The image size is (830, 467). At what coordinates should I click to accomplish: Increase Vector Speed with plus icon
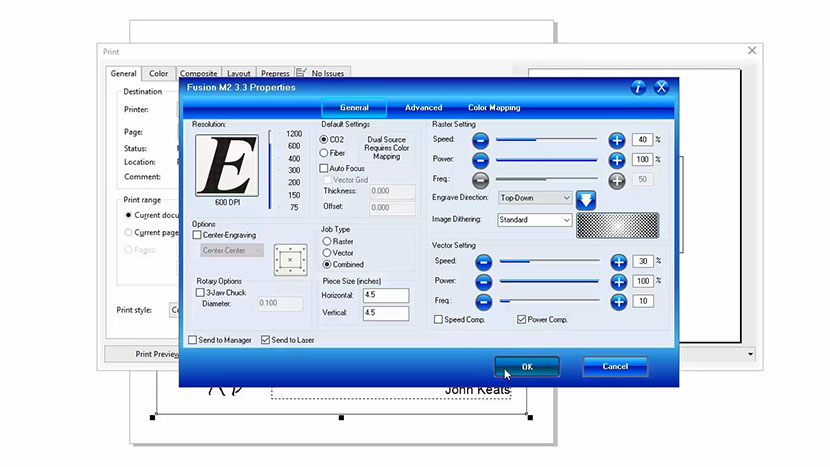point(617,262)
